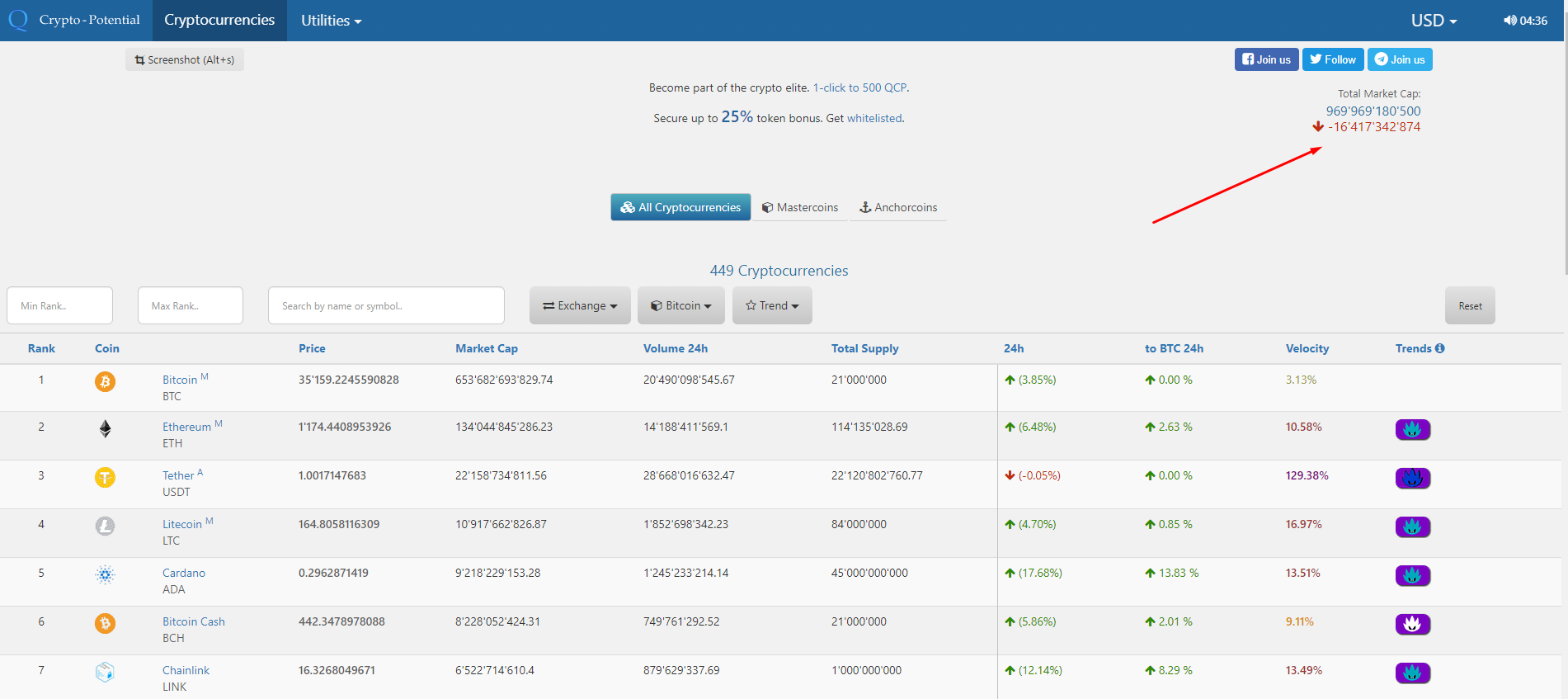This screenshot has height=699, width=1568.
Task: Open the Exchange filter dropdown
Action: pos(580,305)
